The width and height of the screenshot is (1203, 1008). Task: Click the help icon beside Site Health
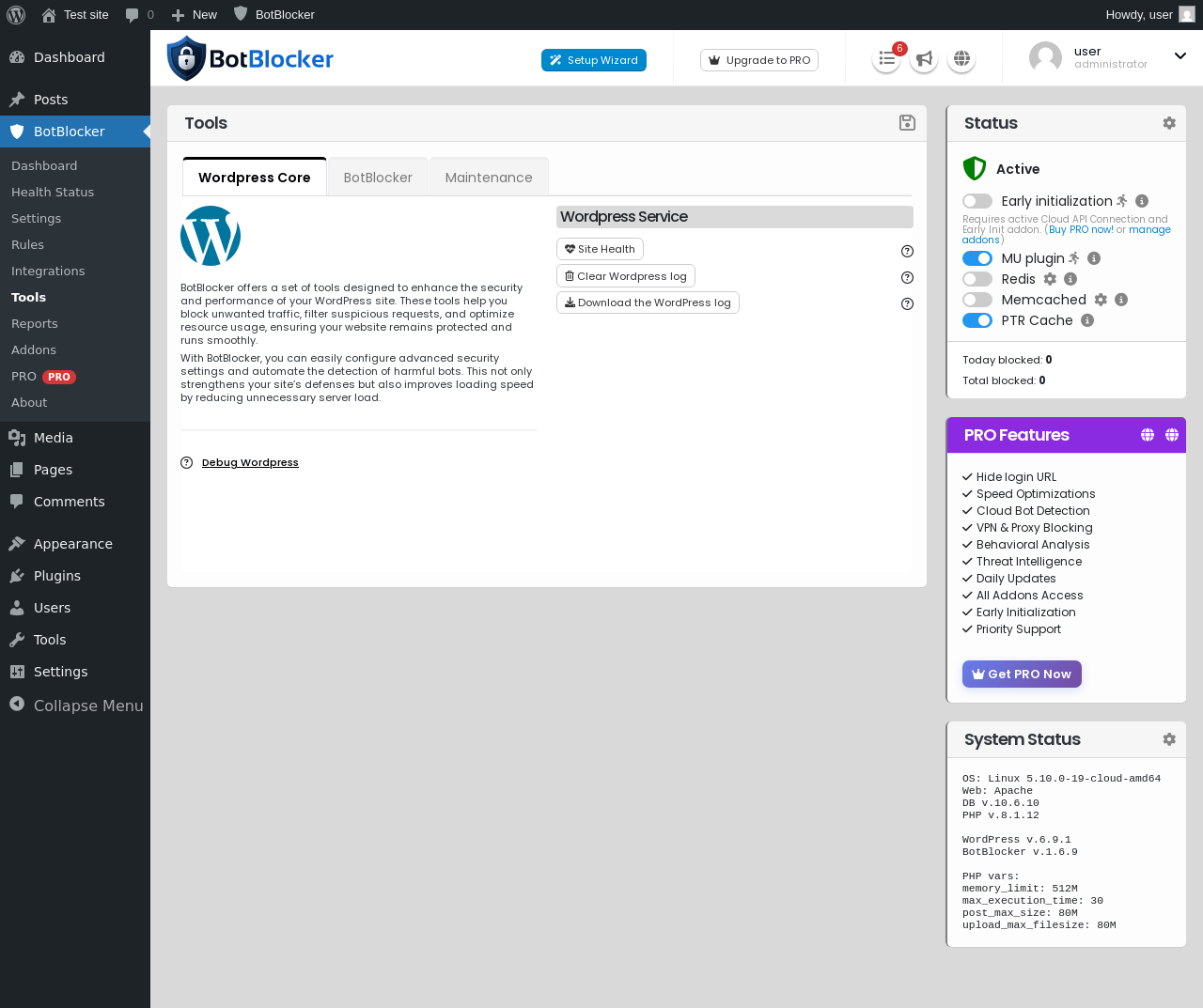point(907,251)
